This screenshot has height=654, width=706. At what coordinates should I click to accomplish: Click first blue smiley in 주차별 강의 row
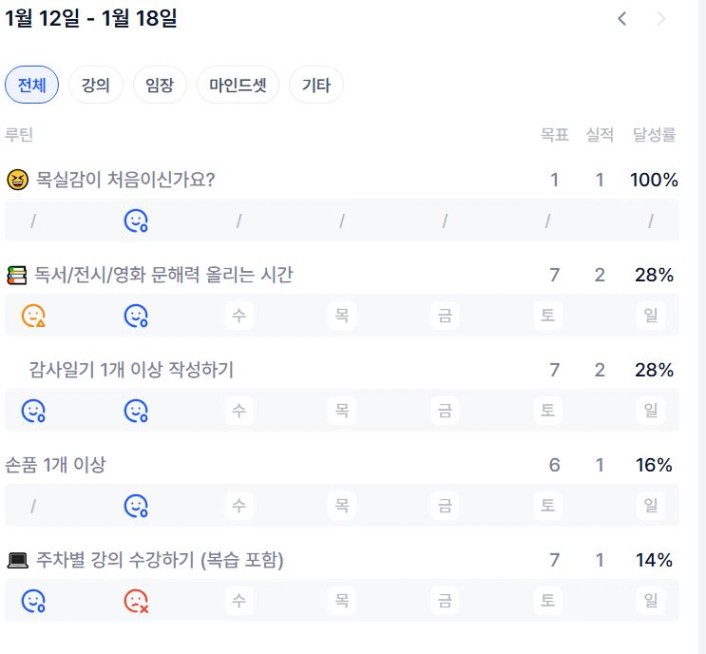click(x=34, y=601)
